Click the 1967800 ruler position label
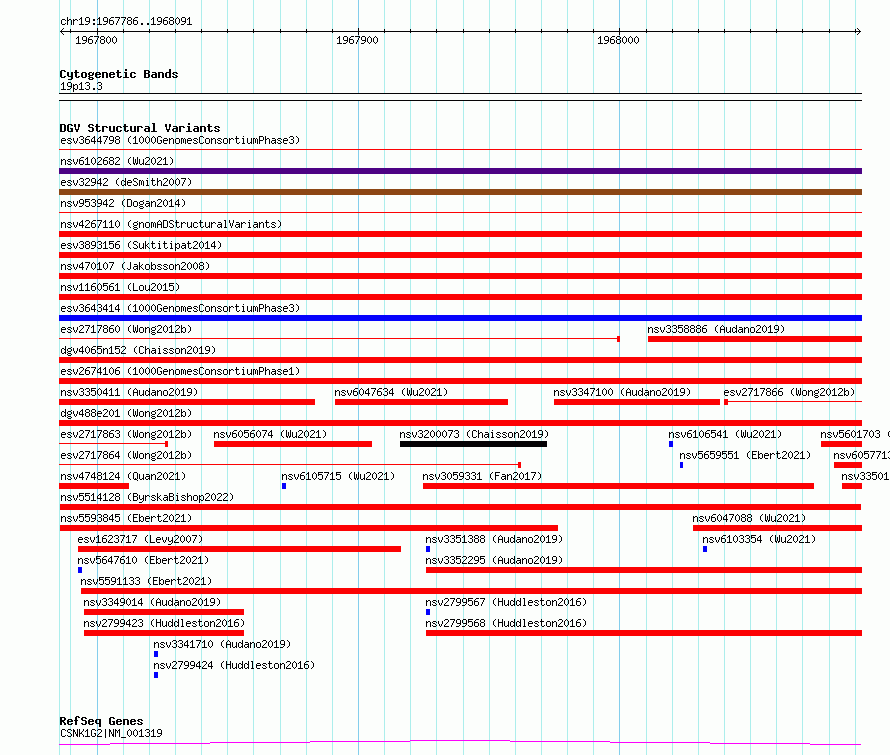This screenshot has height=755, width=890. coord(96,40)
